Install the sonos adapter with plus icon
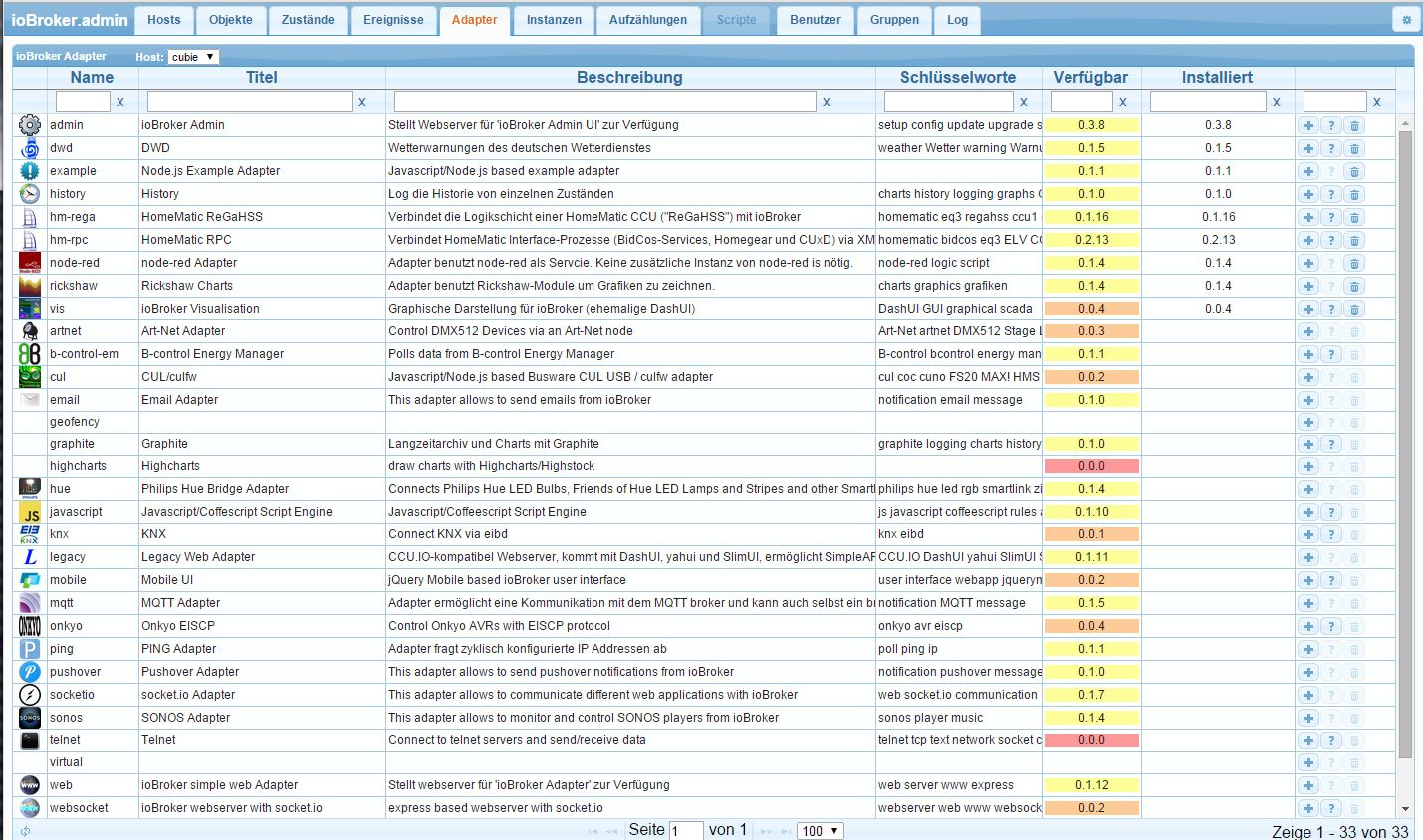1423x840 pixels. pos(1308,718)
